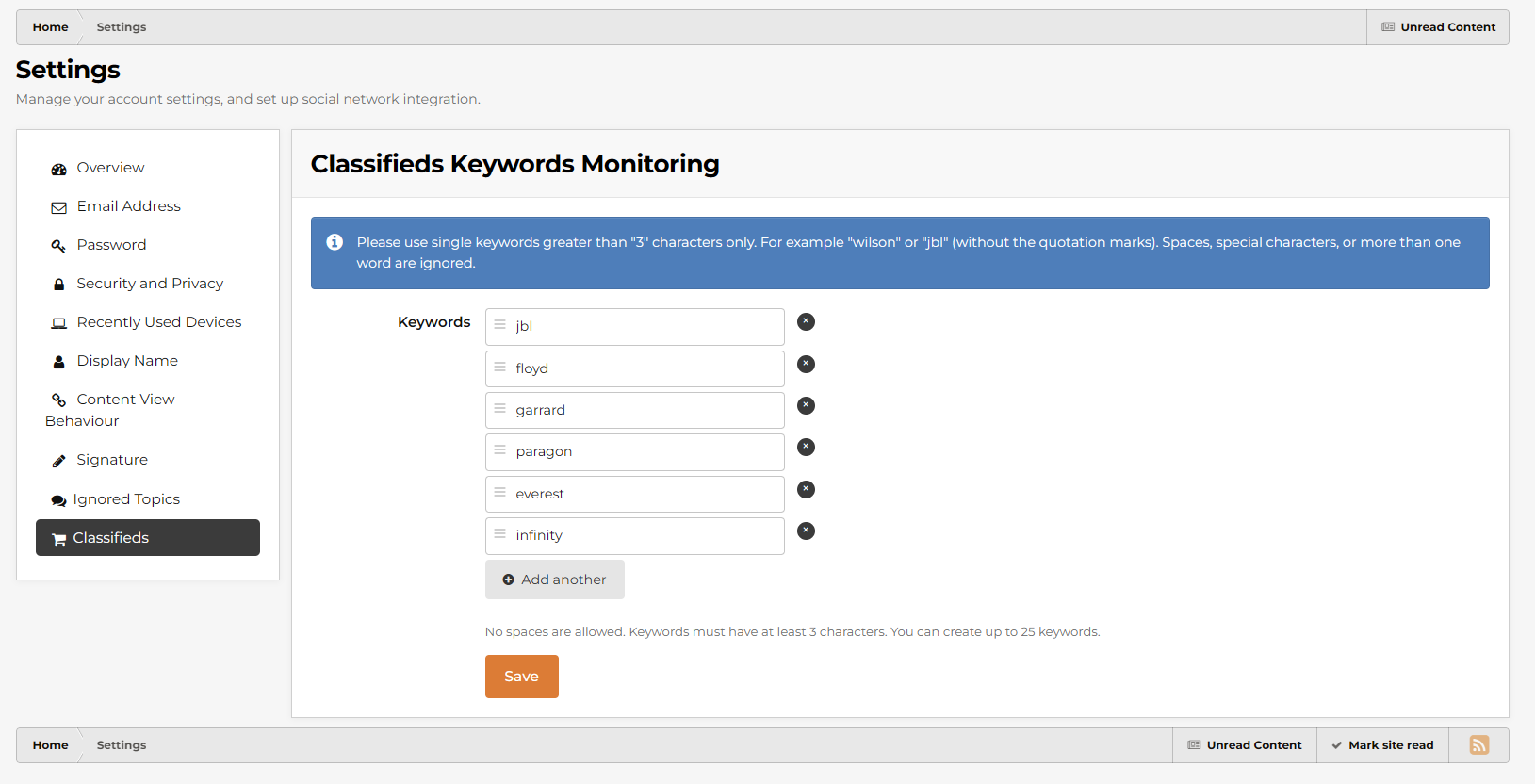Open the Ignored Topics section

126,499
